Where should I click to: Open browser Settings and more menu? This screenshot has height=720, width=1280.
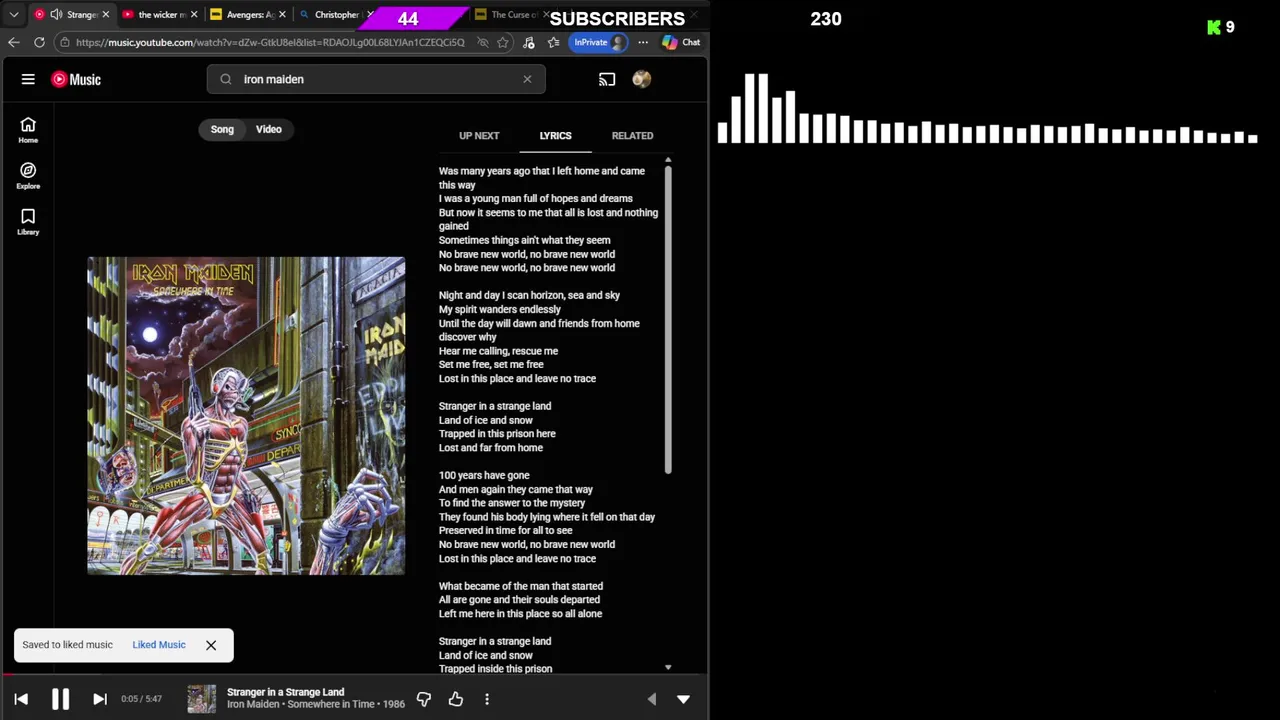tap(643, 42)
